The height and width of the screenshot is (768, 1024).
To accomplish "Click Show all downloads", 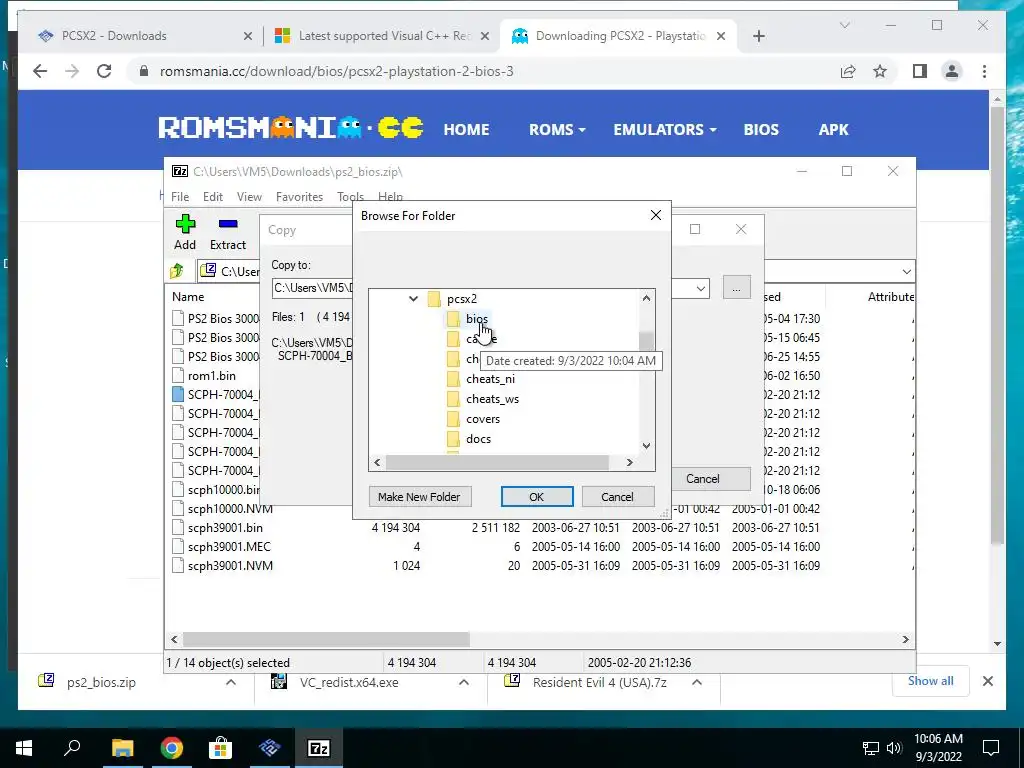I will point(930,681).
